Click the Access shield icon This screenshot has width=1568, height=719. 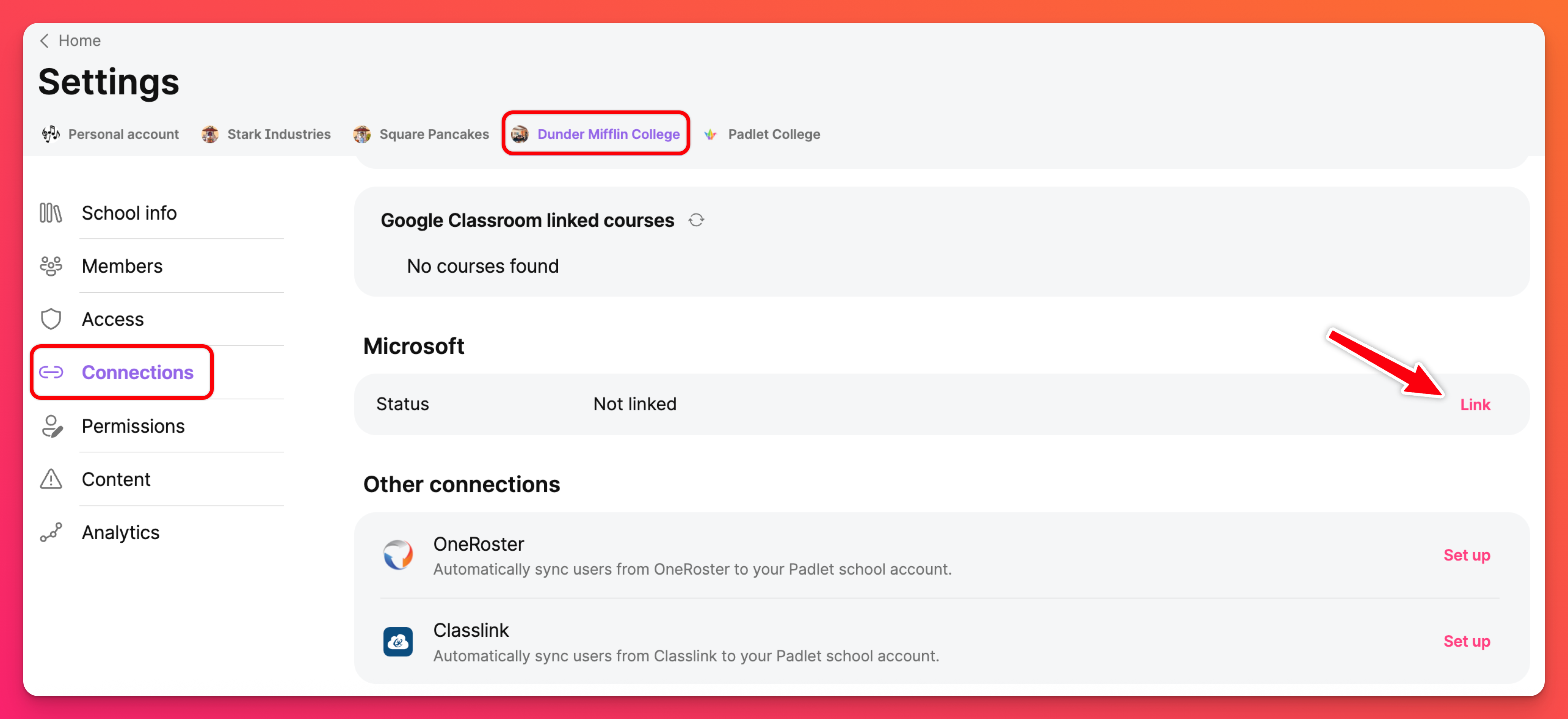pos(51,319)
